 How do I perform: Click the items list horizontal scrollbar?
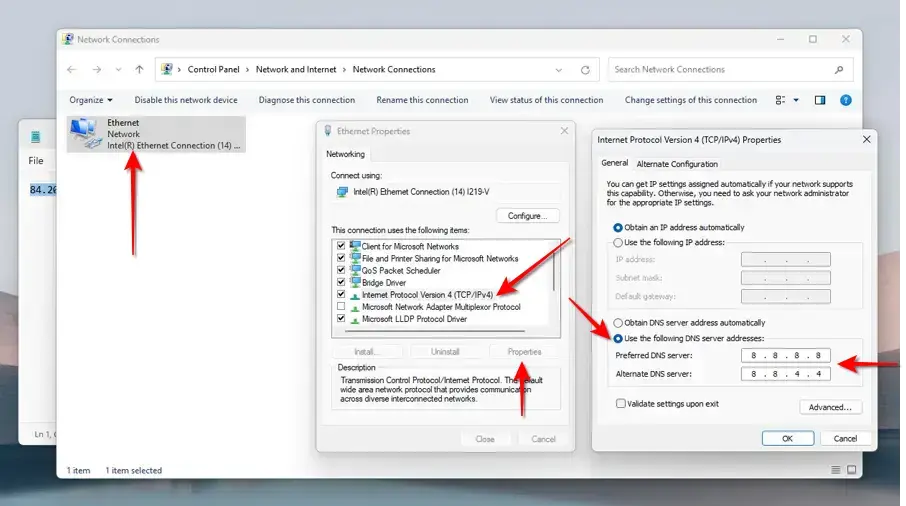[435, 332]
